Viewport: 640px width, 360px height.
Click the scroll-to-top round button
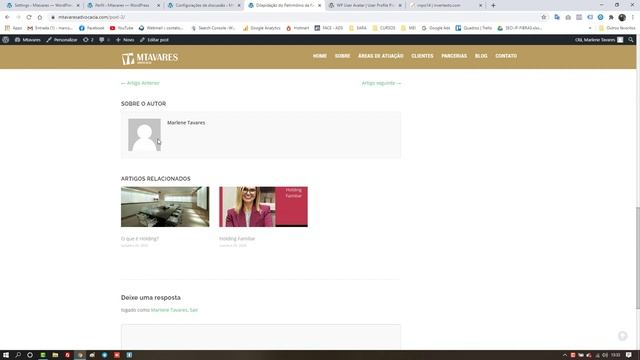[622, 336]
